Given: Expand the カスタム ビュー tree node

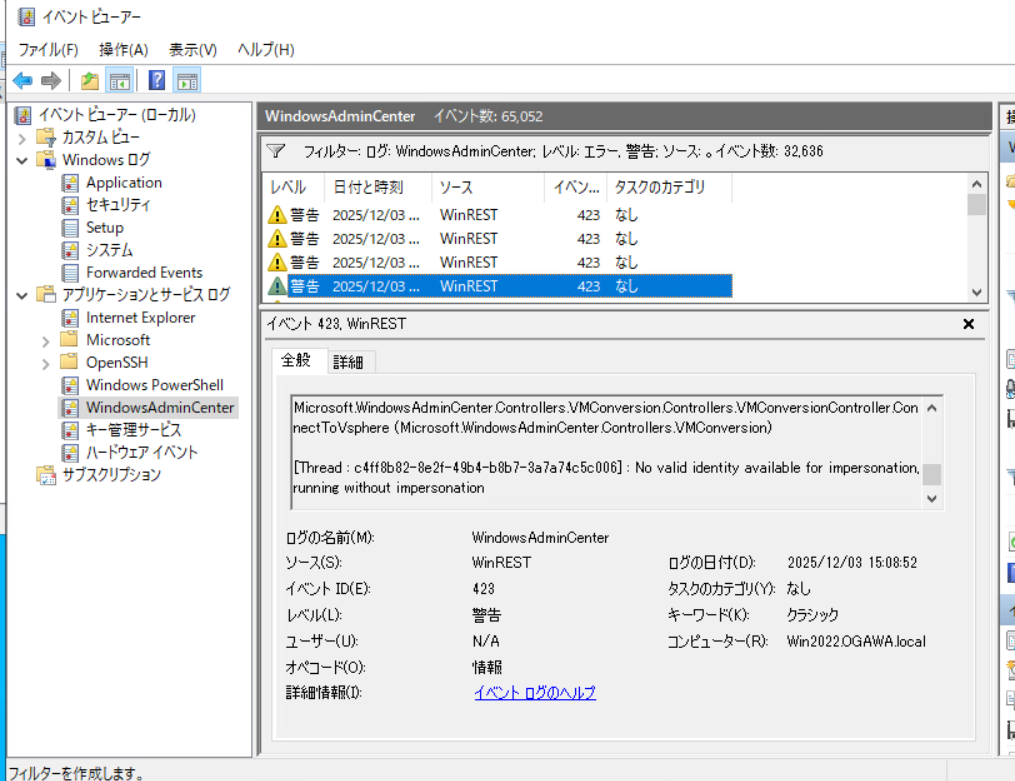Looking at the screenshot, I should [22, 138].
